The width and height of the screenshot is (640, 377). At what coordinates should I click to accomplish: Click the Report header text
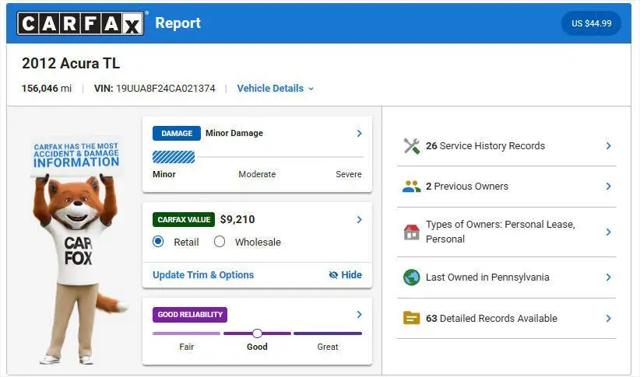(178, 23)
